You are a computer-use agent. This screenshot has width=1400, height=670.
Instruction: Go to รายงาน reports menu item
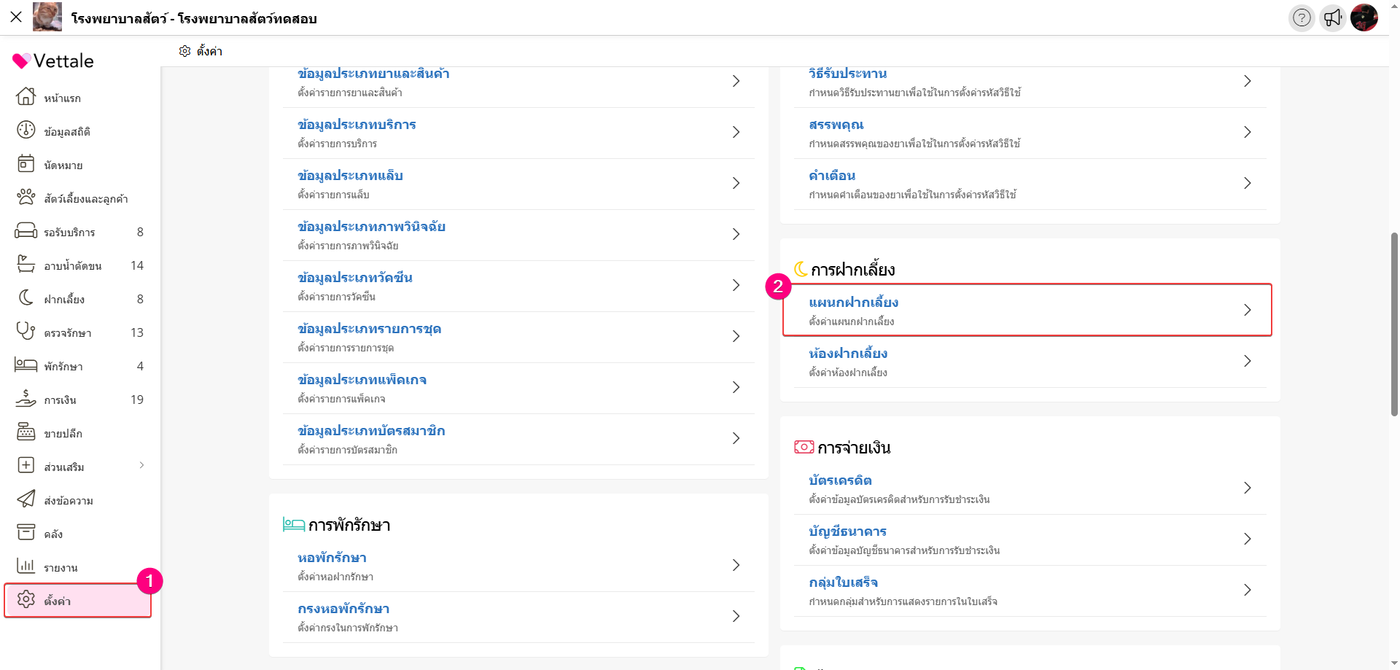pyautogui.click(x=60, y=568)
